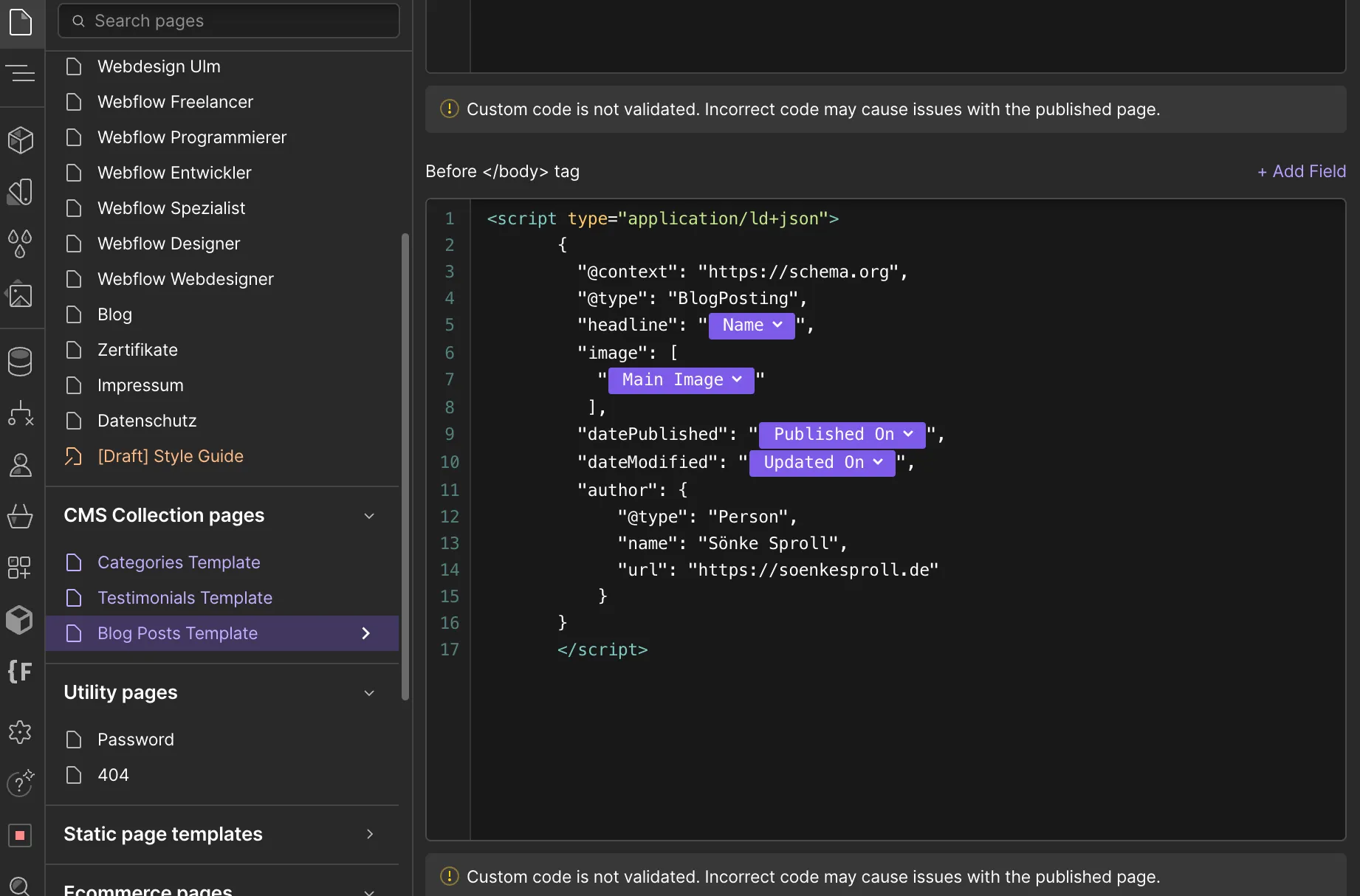Click the + Add Field link

(x=1301, y=171)
